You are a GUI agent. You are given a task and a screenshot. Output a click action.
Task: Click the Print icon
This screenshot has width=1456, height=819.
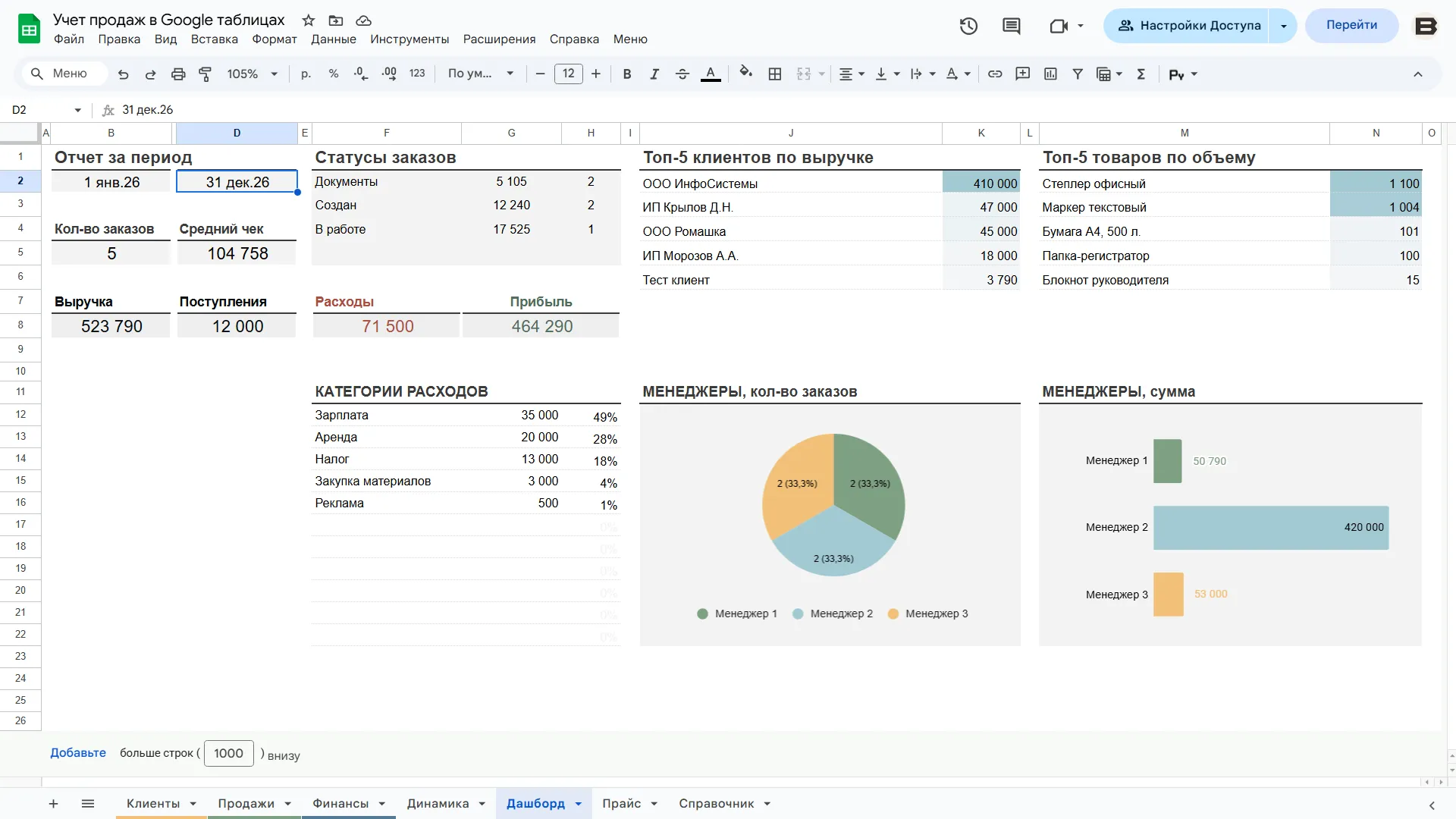tap(178, 74)
